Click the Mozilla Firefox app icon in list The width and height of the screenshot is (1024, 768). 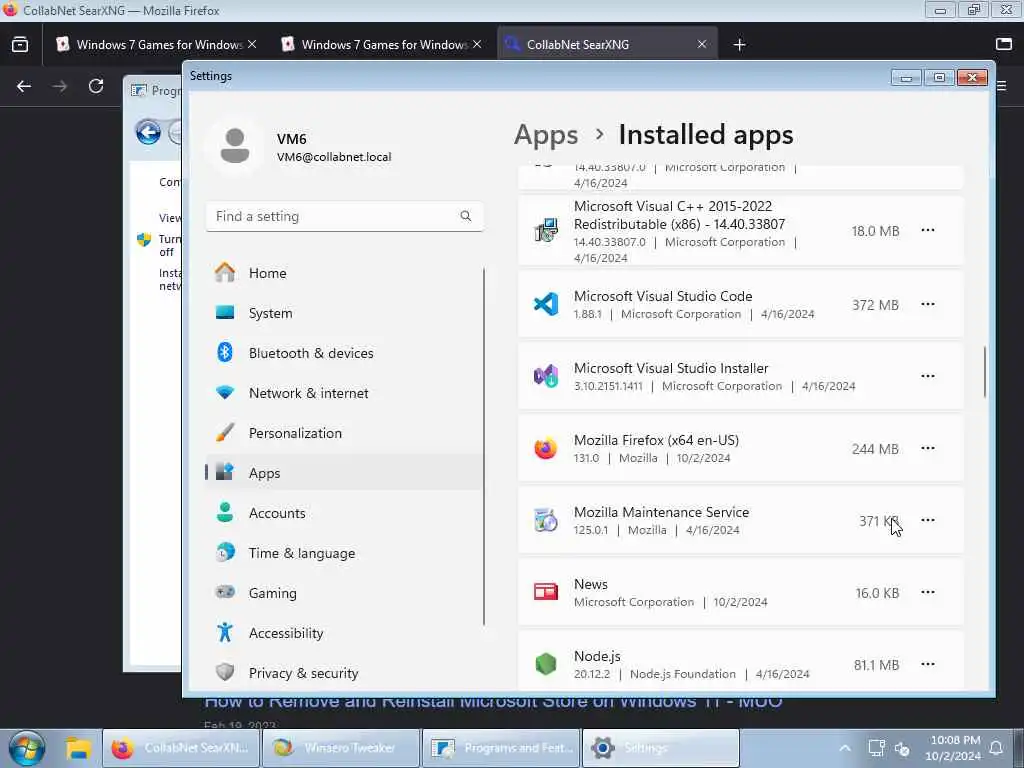coord(546,449)
